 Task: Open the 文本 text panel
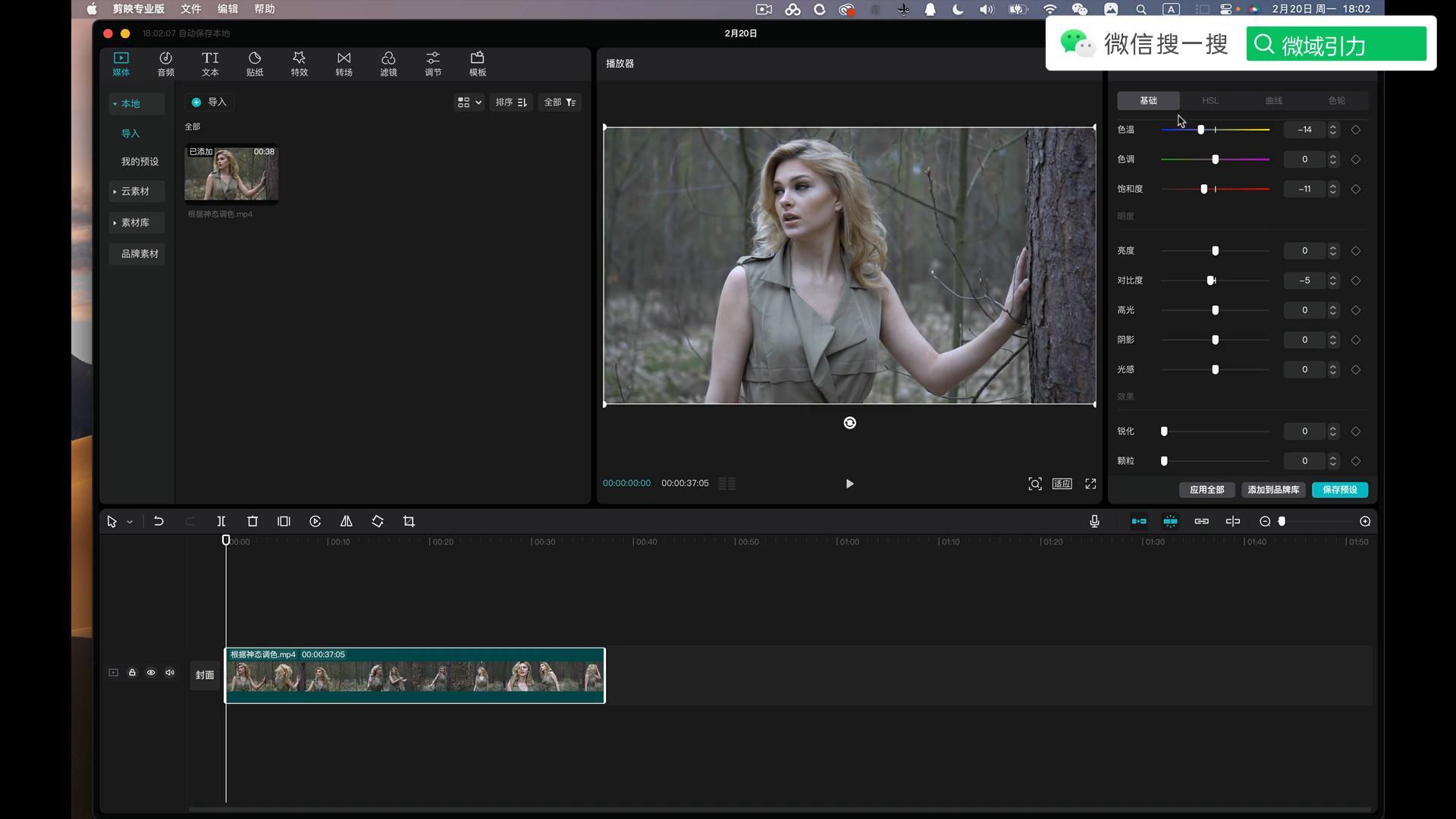[210, 64]
